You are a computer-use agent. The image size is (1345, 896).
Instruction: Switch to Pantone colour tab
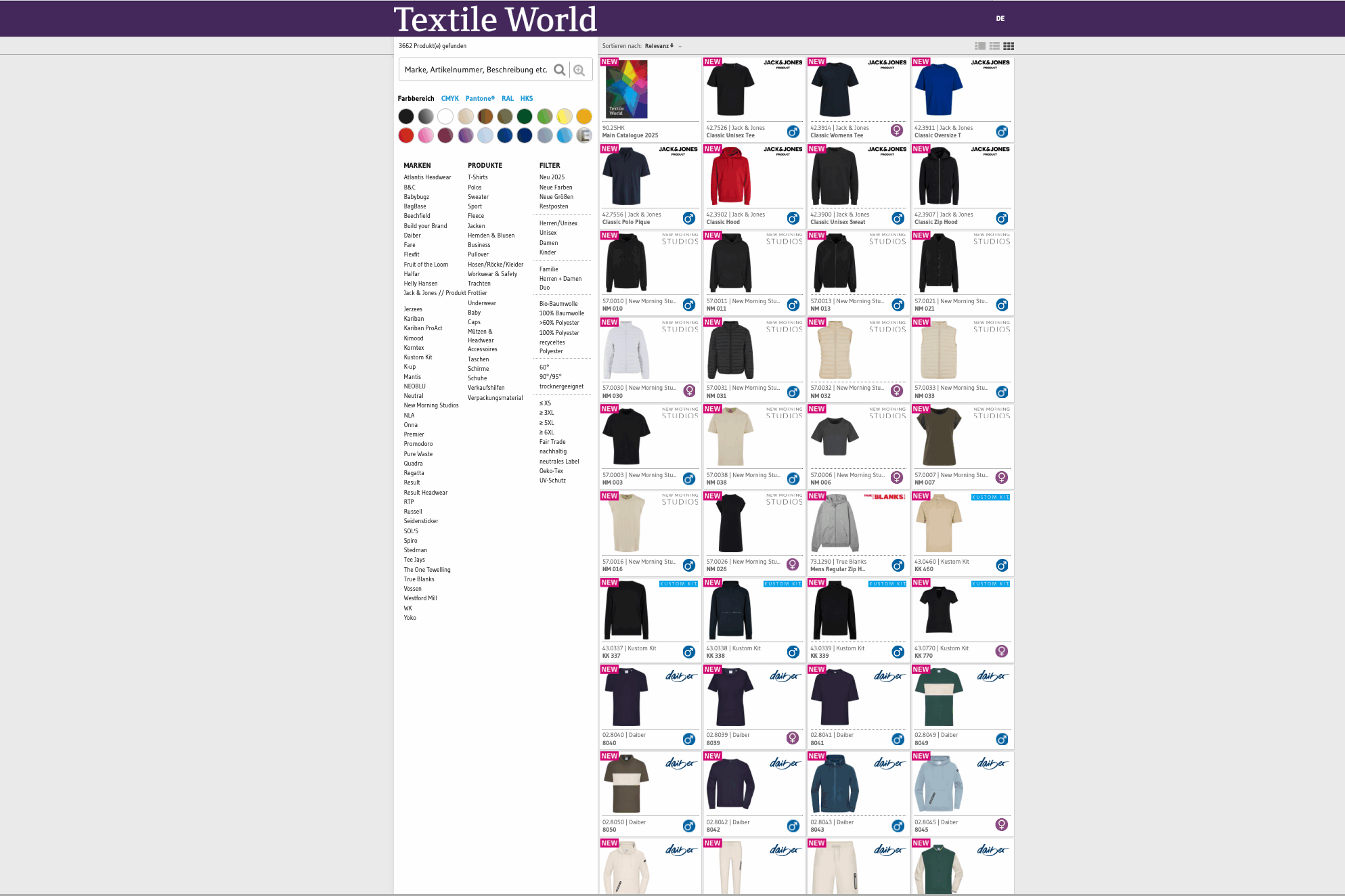[x=480, y=99]
